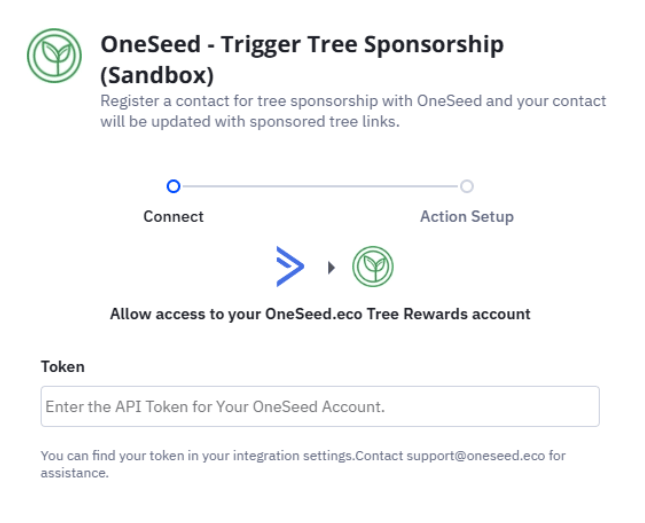Select the blue Connect step circle

[173, 186]
